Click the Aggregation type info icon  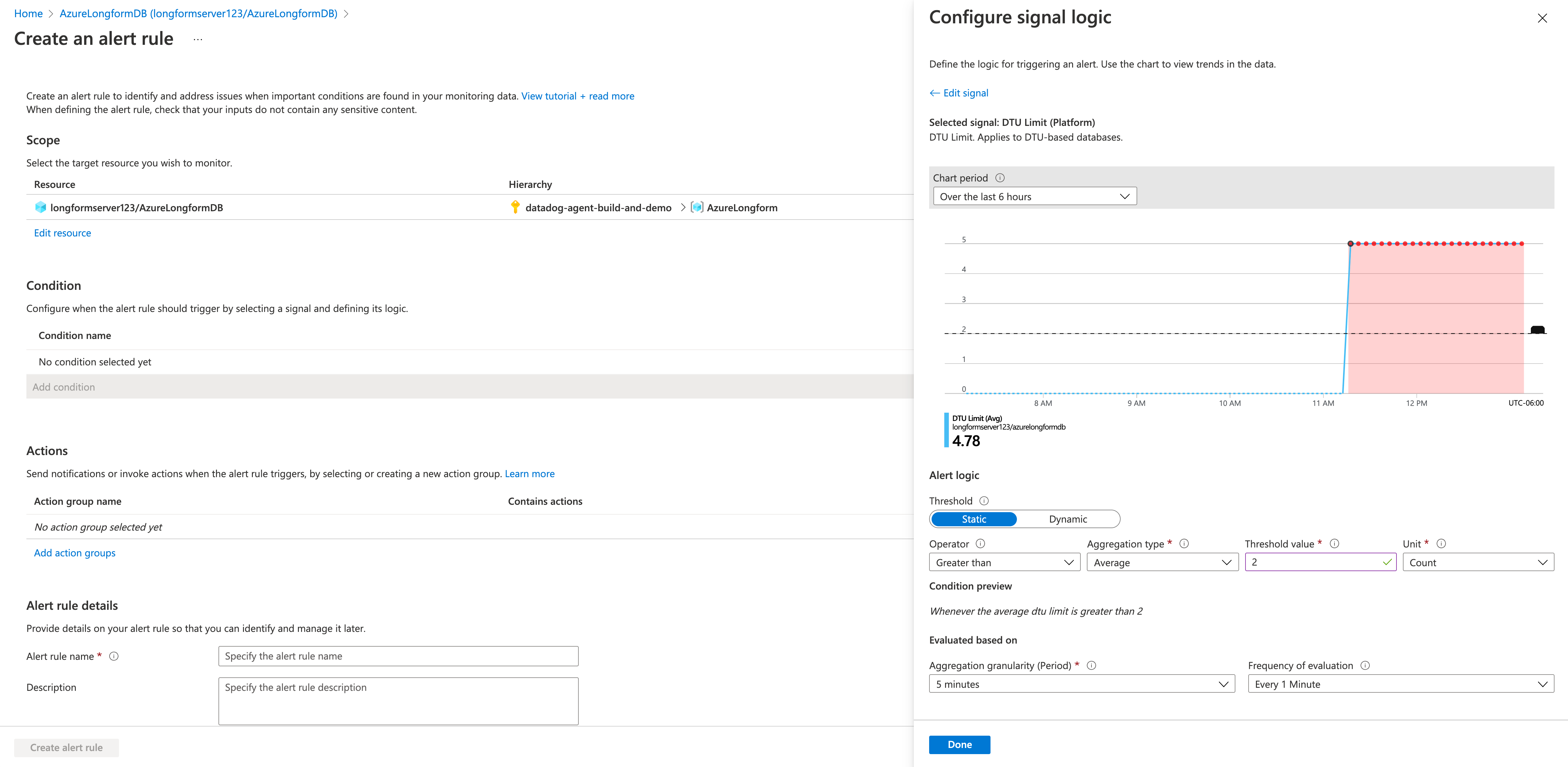[1184, 543]
